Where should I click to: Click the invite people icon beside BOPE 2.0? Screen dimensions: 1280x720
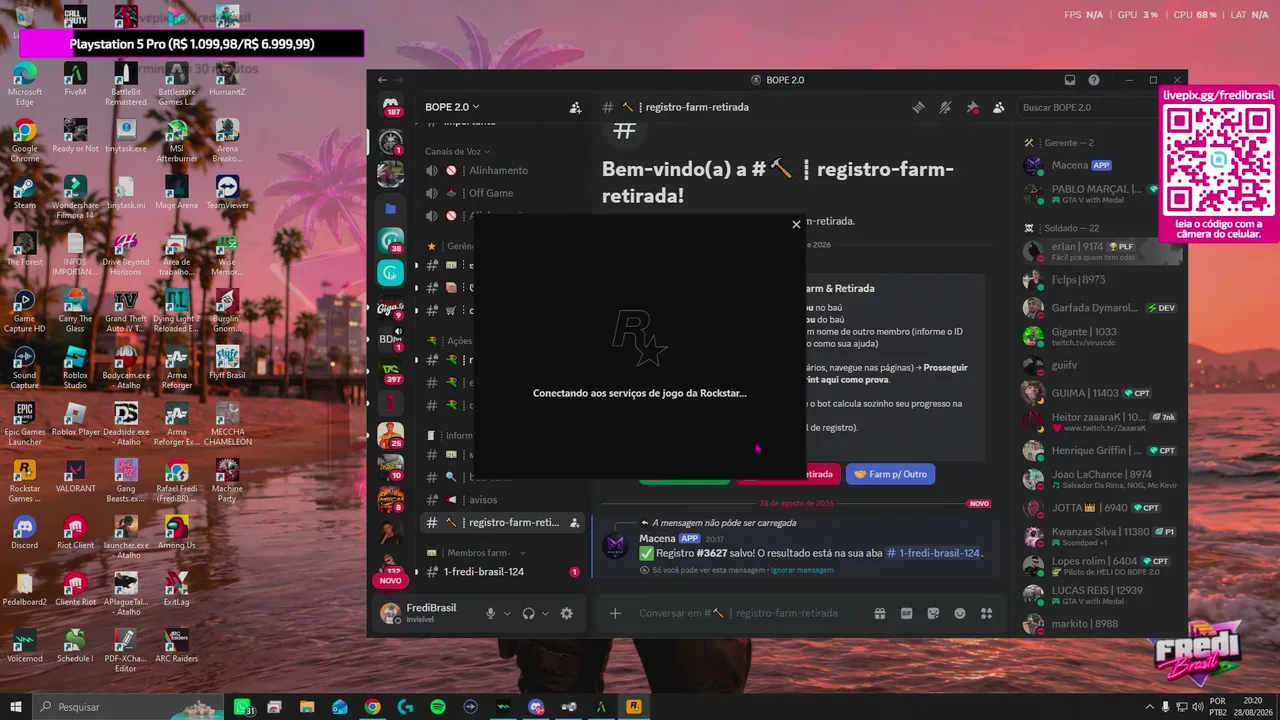click(x=575, y=107)
